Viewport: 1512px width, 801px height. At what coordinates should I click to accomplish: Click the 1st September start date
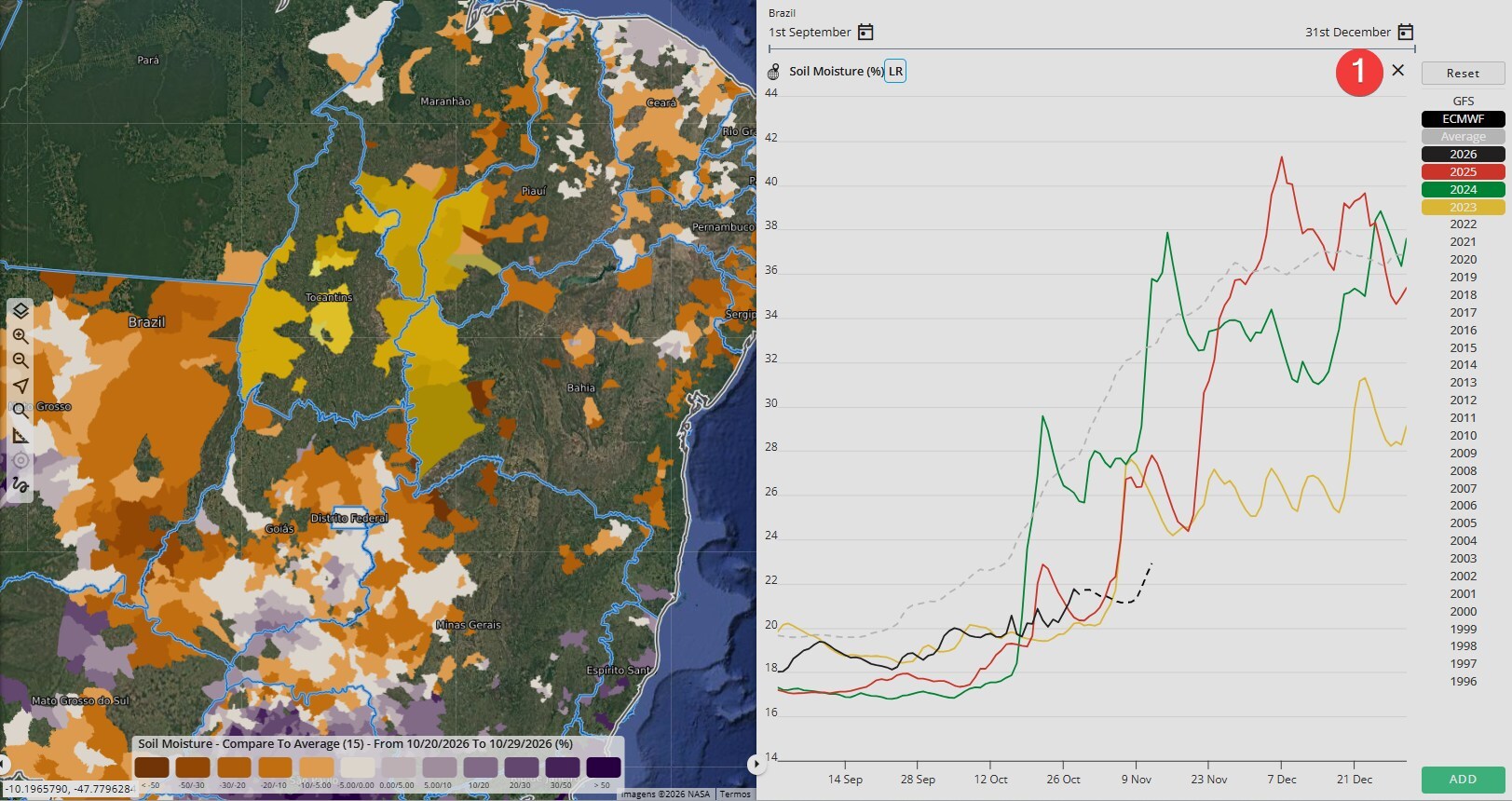point(810,32)
